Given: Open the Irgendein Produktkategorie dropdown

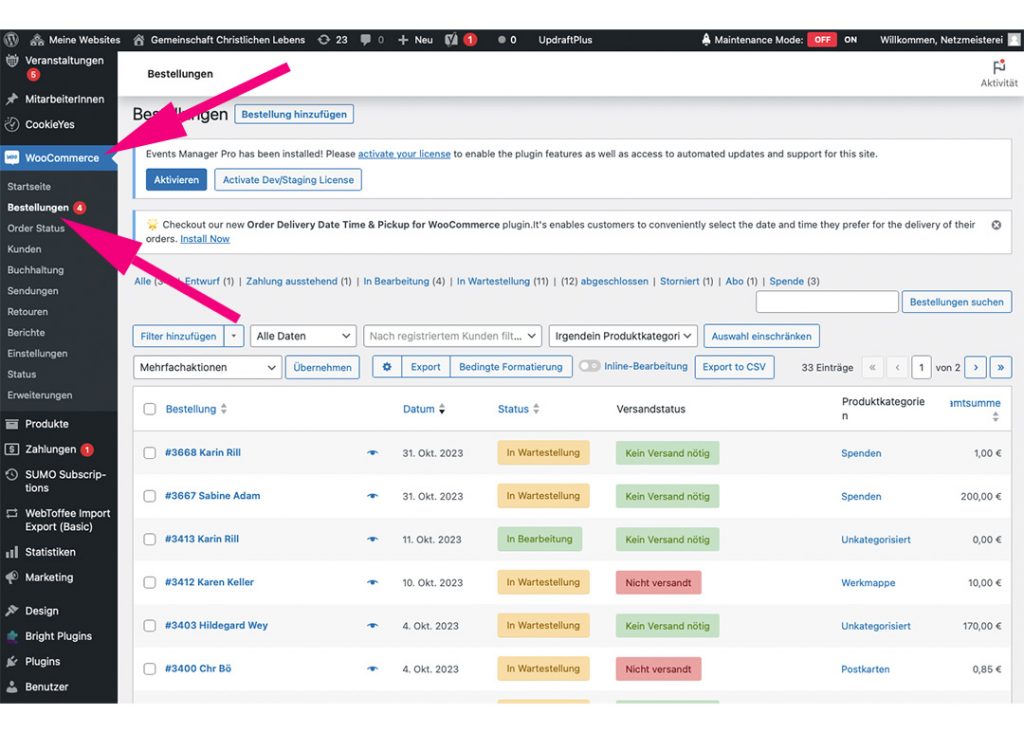Looking at the screenshot, I should click(x=622, y=336).
